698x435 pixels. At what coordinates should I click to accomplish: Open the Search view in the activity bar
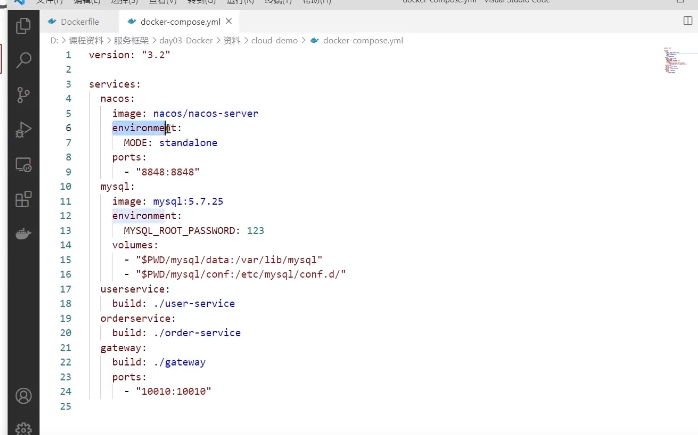tap(24, 60)
